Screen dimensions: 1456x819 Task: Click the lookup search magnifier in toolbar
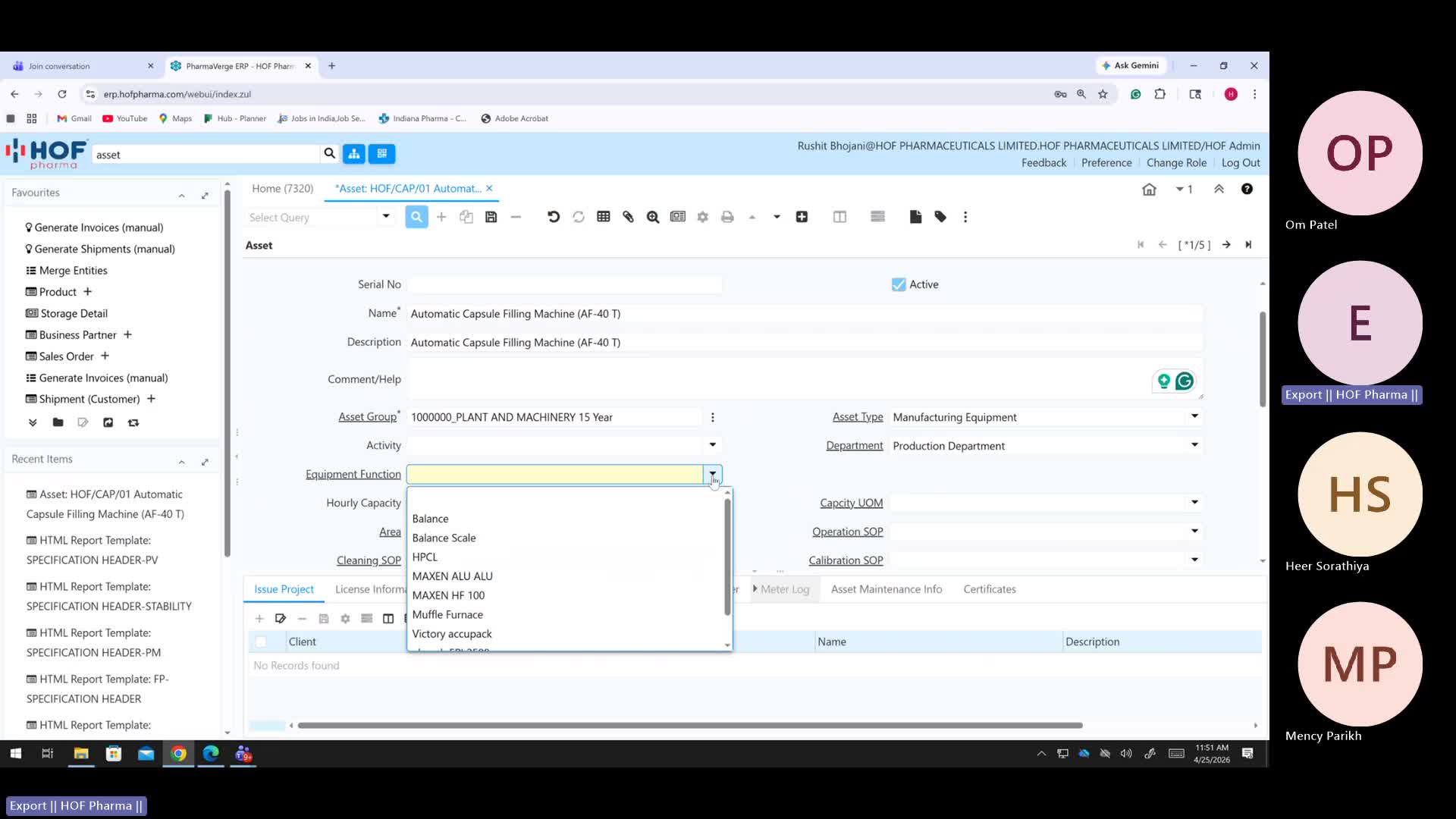click(416, 217)
